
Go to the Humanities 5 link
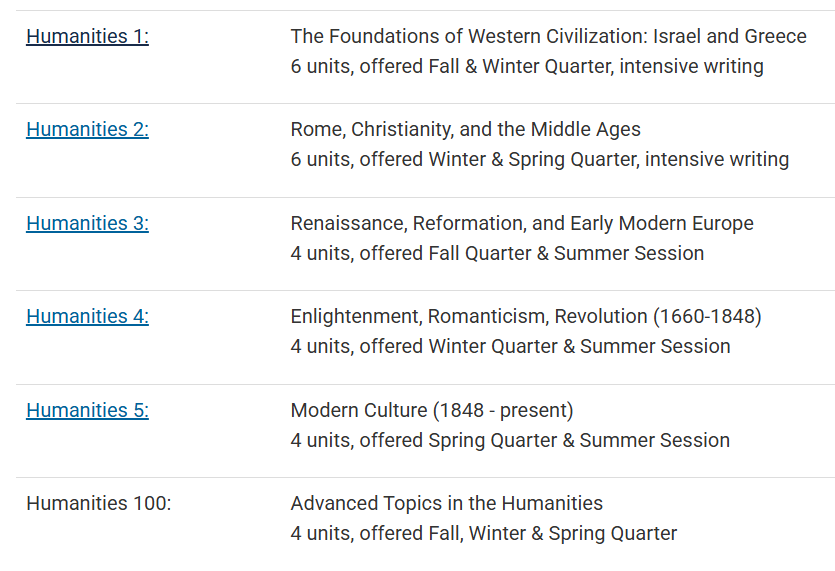click(87, 411)
